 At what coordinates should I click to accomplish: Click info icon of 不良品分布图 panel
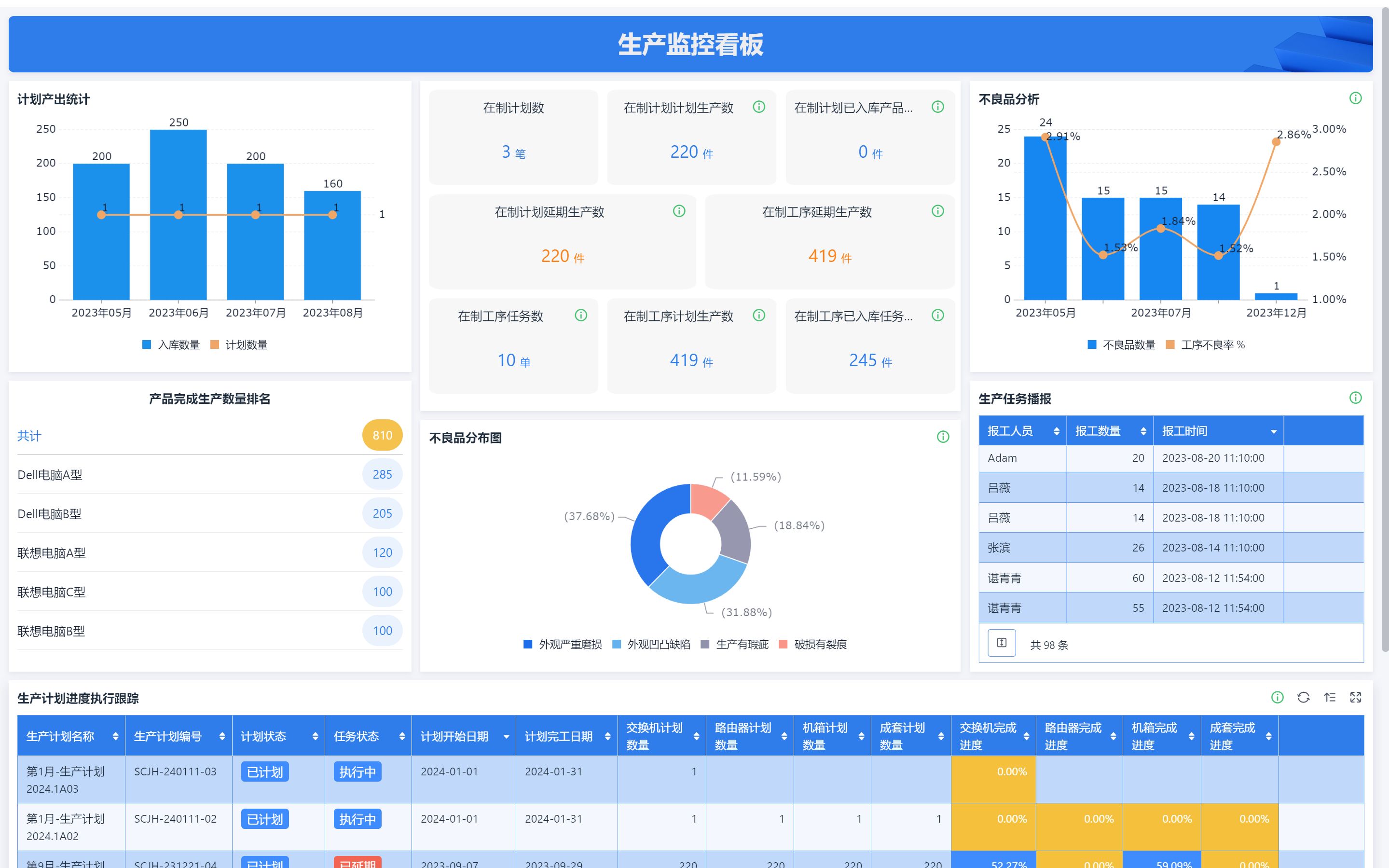click(x=943, y=437)
